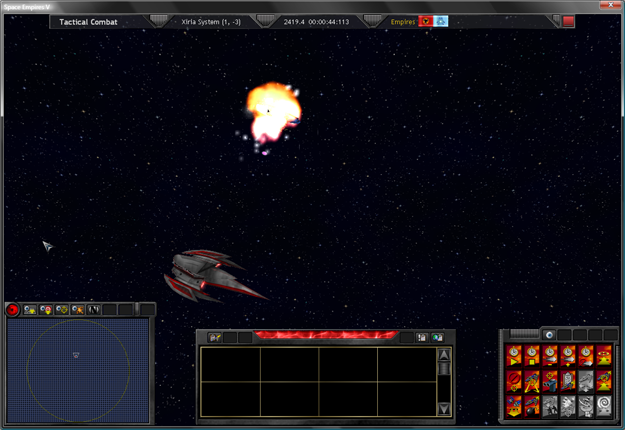Click the Tactical Combat title

click(x=88, y=22)
